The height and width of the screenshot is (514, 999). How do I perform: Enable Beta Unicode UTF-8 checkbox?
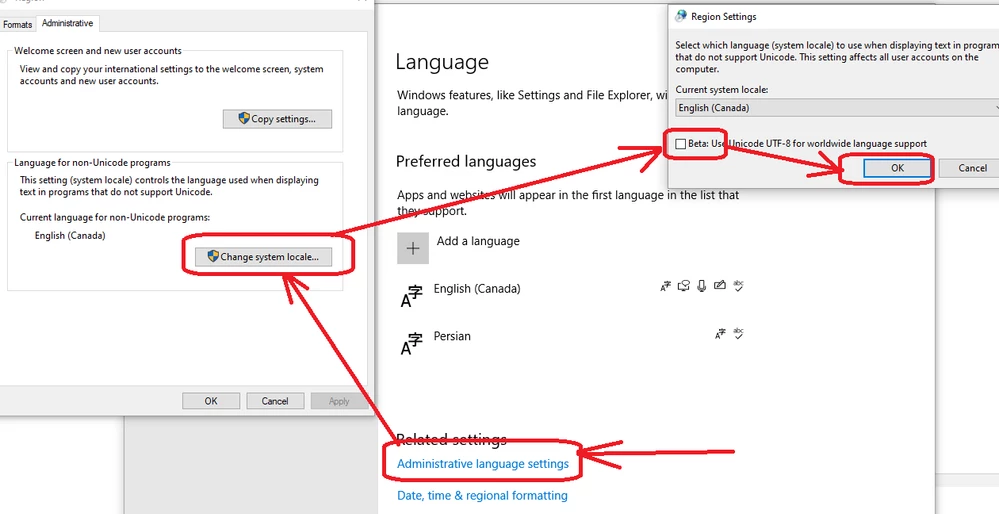pos(680,144)
